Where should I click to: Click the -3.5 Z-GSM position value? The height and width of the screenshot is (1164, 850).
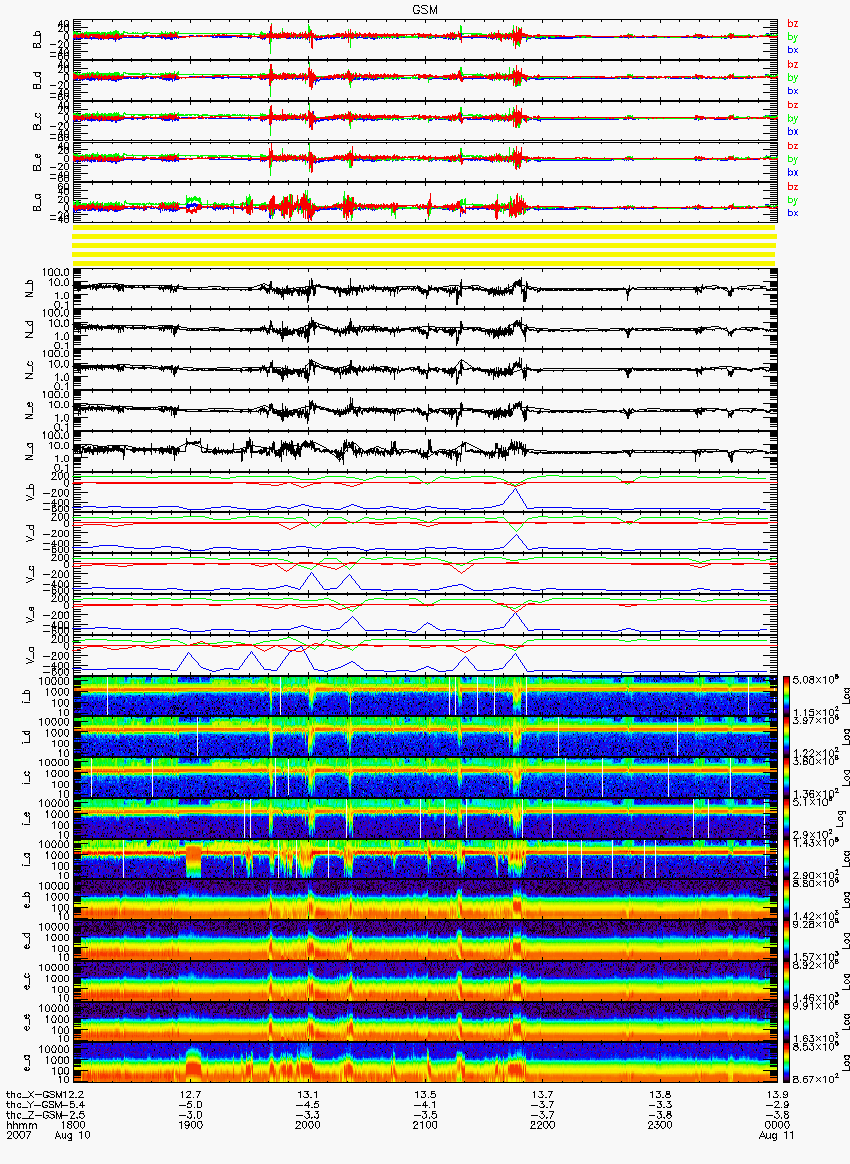(425, 1115)
